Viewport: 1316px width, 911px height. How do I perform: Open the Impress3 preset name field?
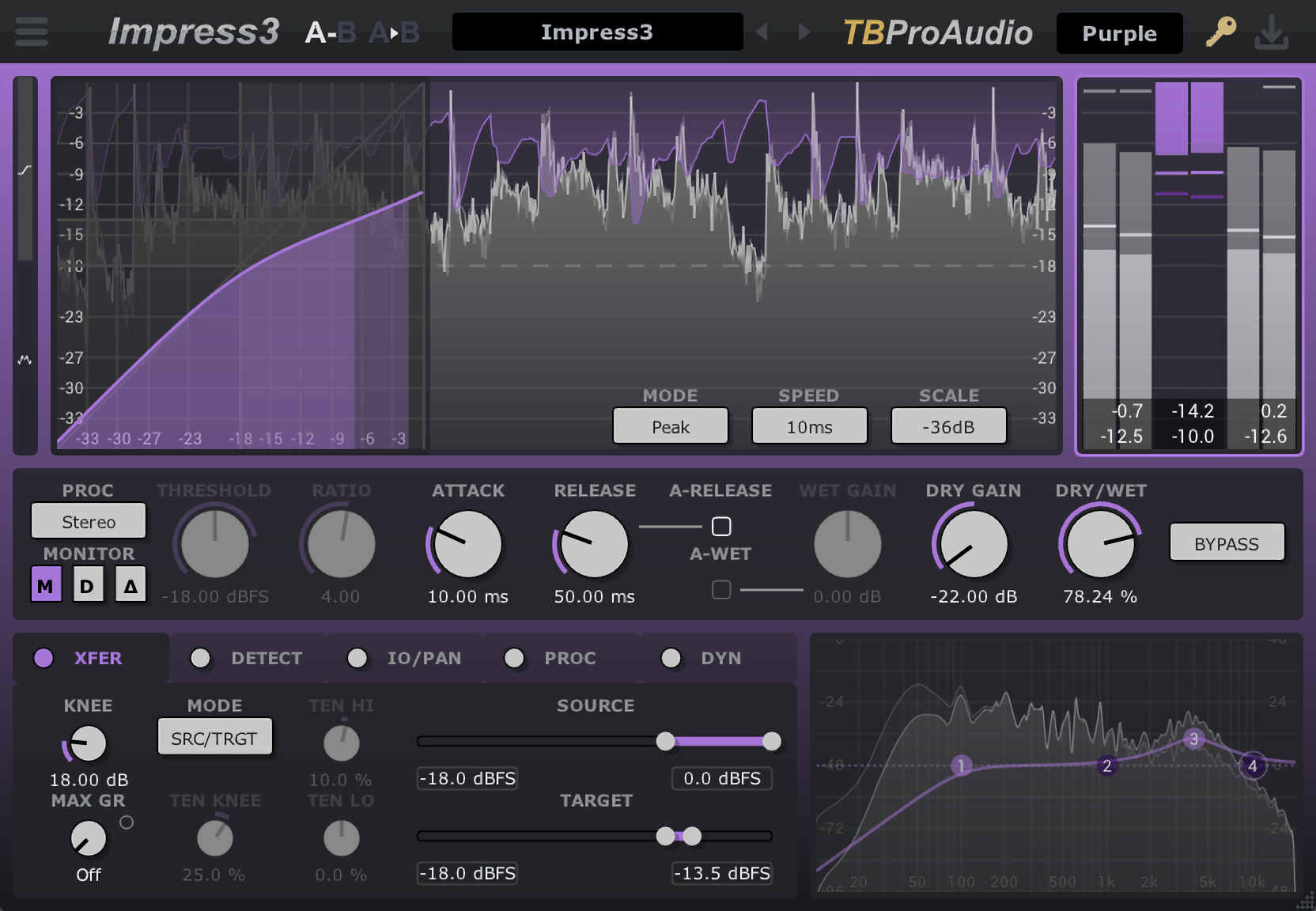coord(597,32)
